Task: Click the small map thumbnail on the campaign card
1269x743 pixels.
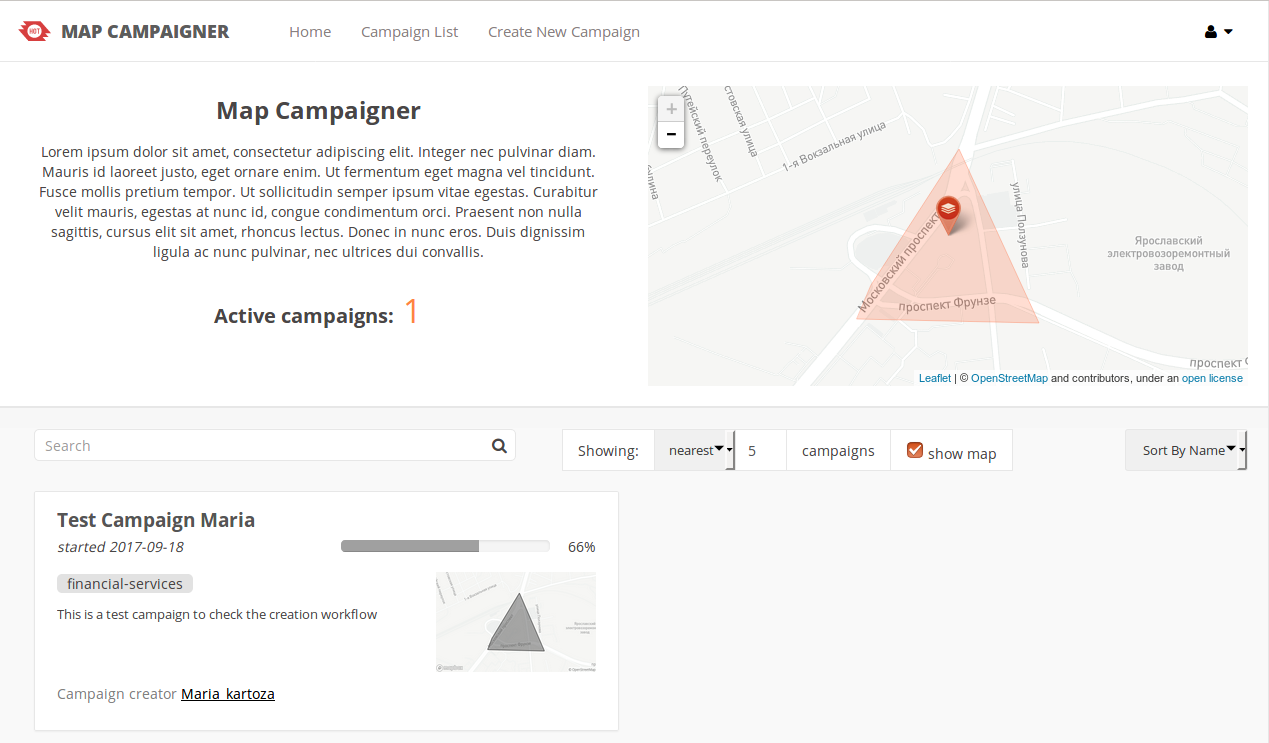Action: (x=515, y=620)
